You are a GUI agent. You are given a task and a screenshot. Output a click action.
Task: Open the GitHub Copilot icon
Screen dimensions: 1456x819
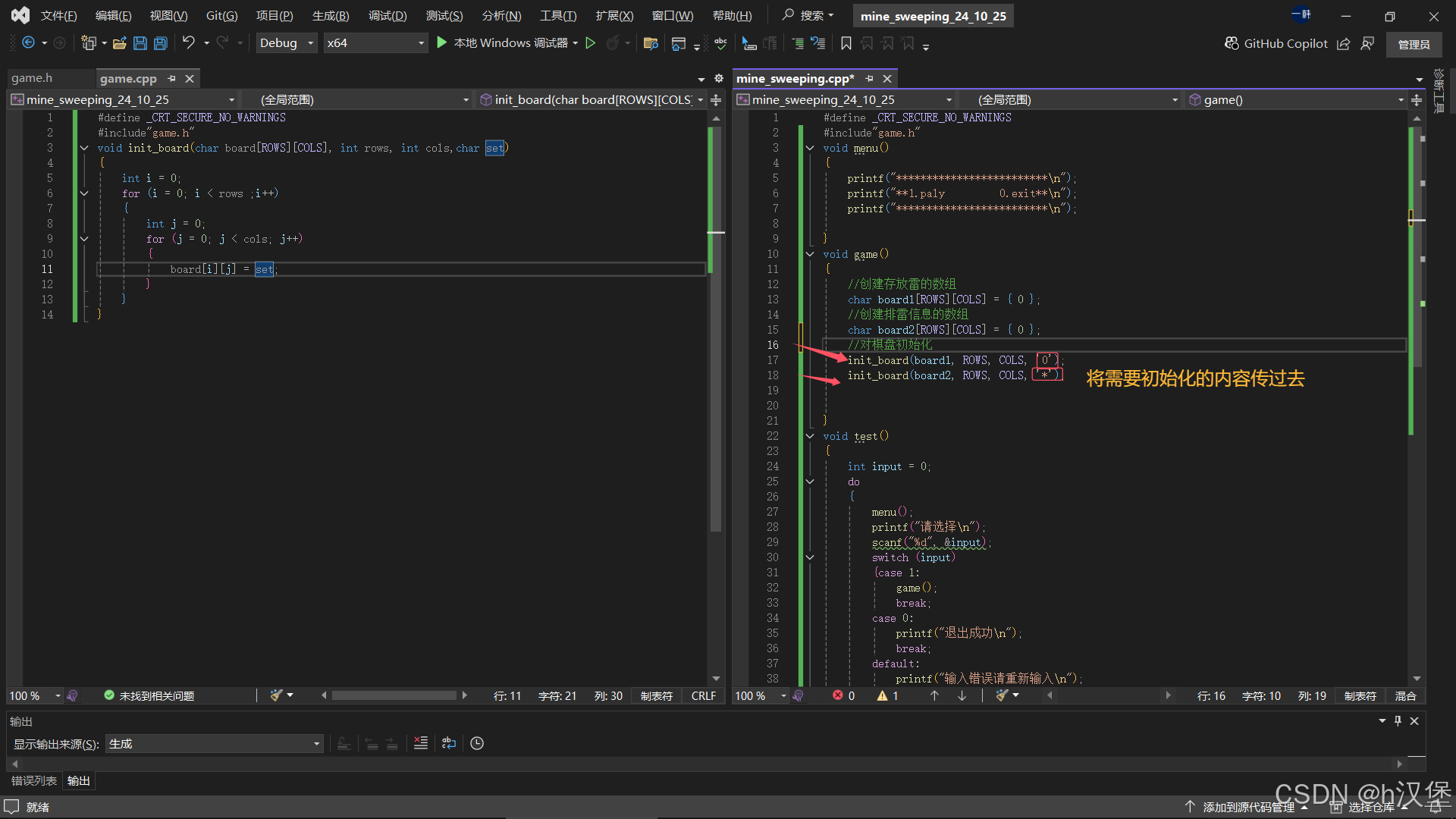[x=1232, y=43]
